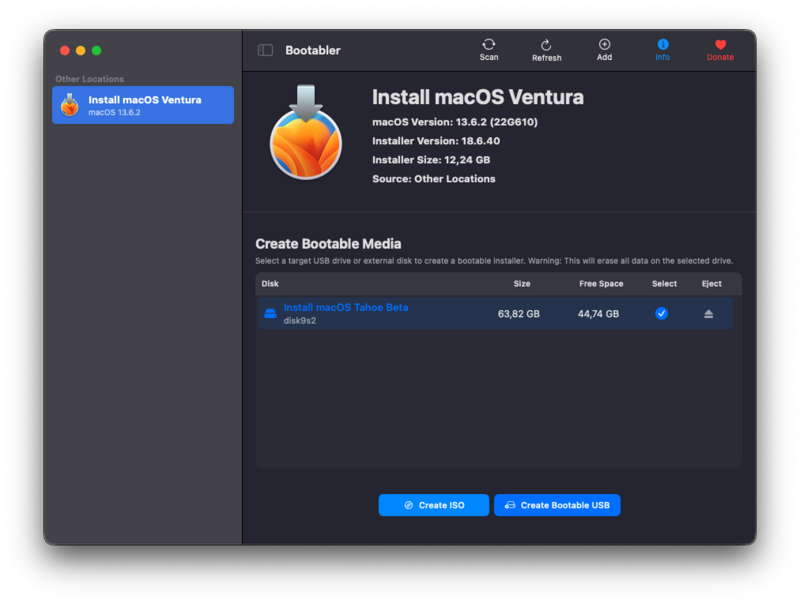Sort by the Size column header

(522, 284)
